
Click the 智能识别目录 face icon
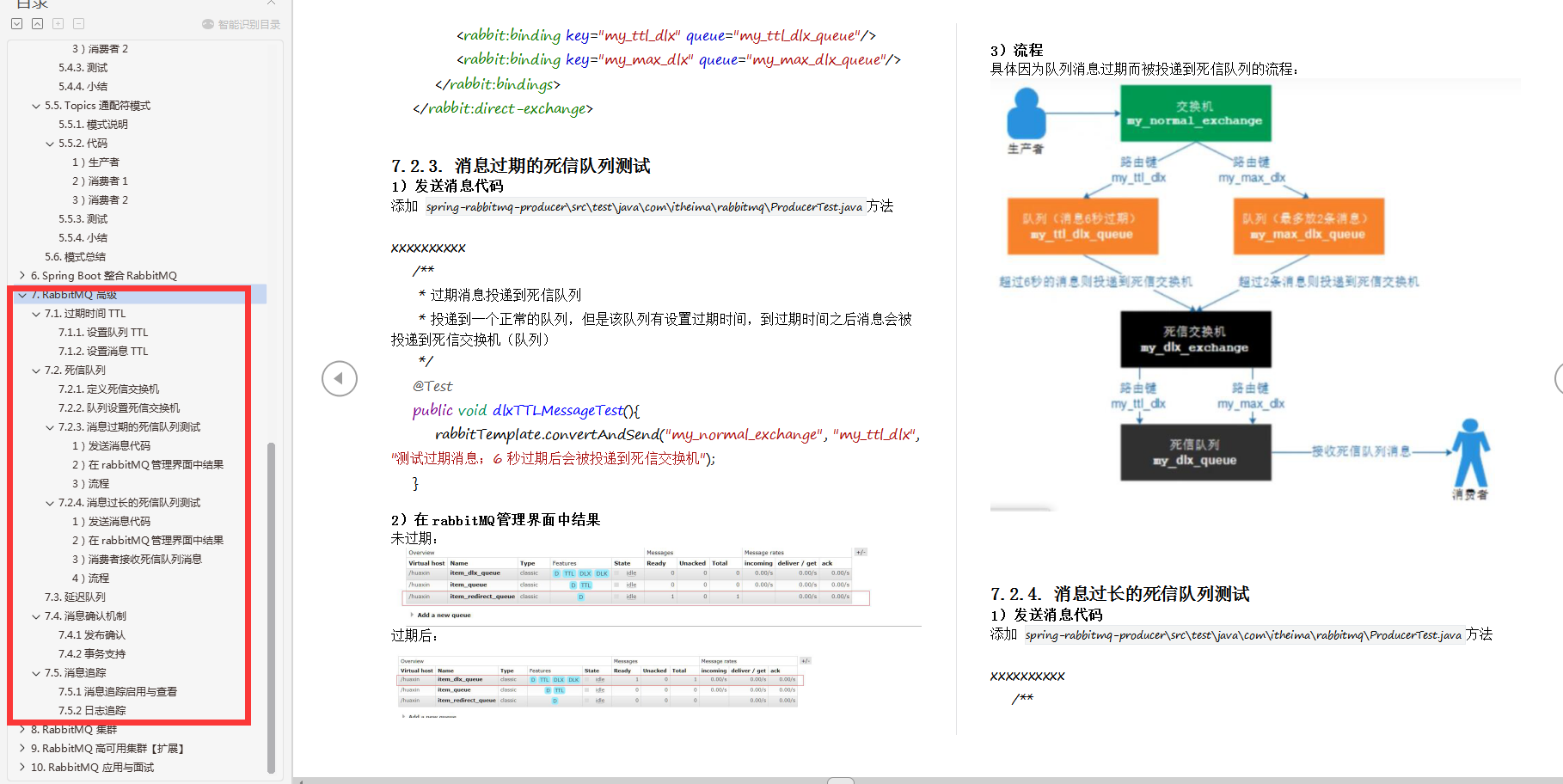[x=207, y=23]
